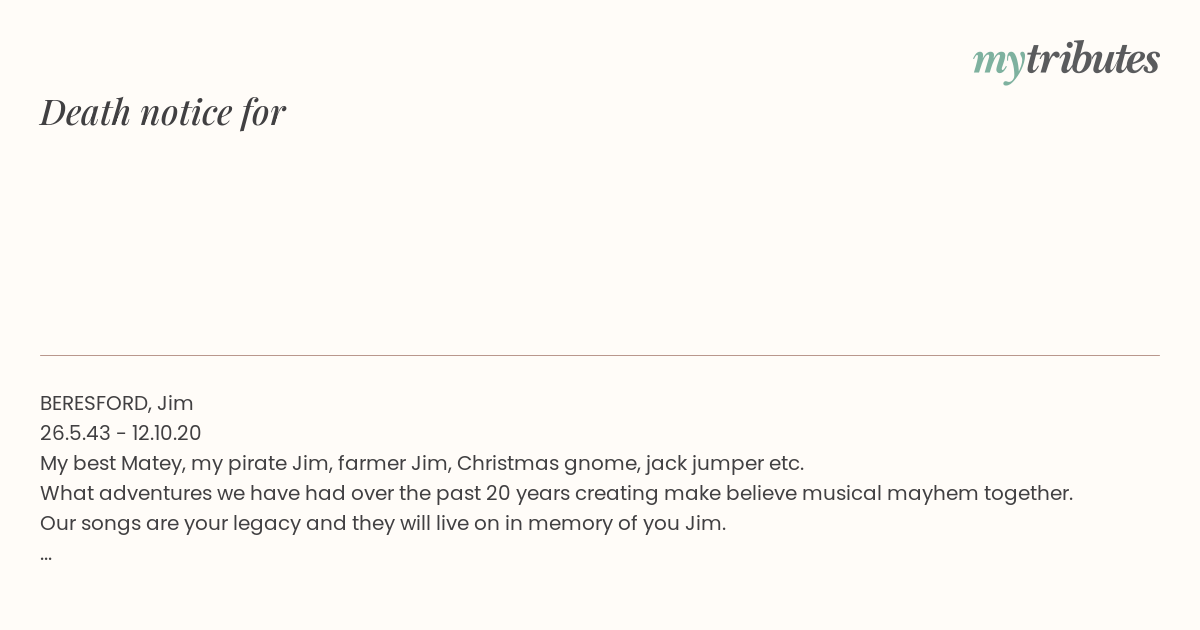Screen dimensions: 1200x630
Task: Expand the trailing ellipsis below the notice
Action: [x=46, y=556]
